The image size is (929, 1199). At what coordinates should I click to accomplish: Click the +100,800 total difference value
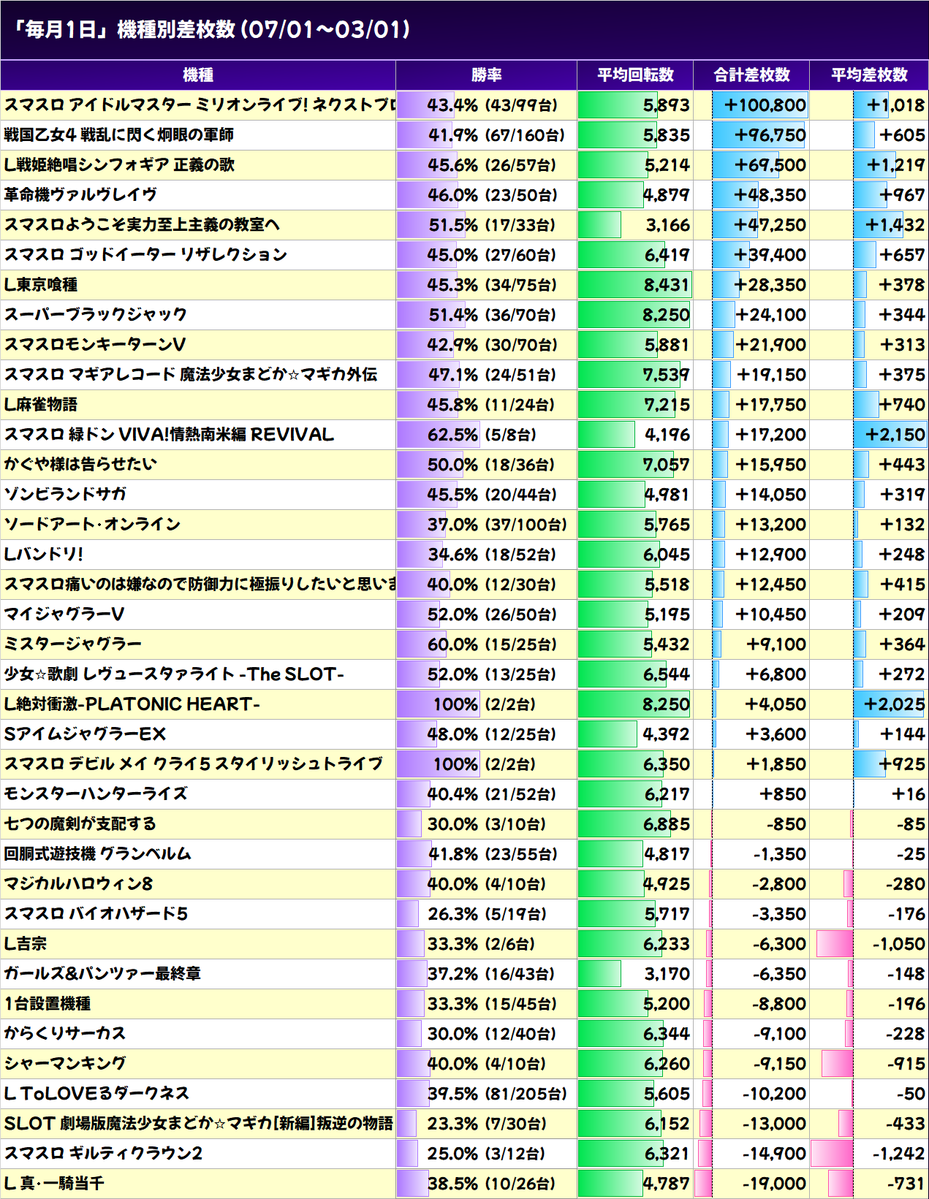[x=765, y=105]
